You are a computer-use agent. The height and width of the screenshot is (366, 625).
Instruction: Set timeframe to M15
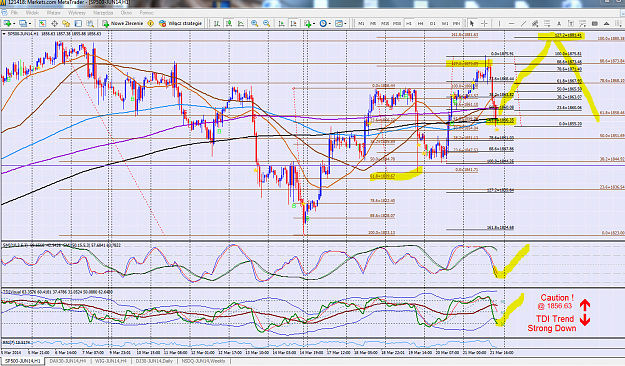(x=385, y=24)
